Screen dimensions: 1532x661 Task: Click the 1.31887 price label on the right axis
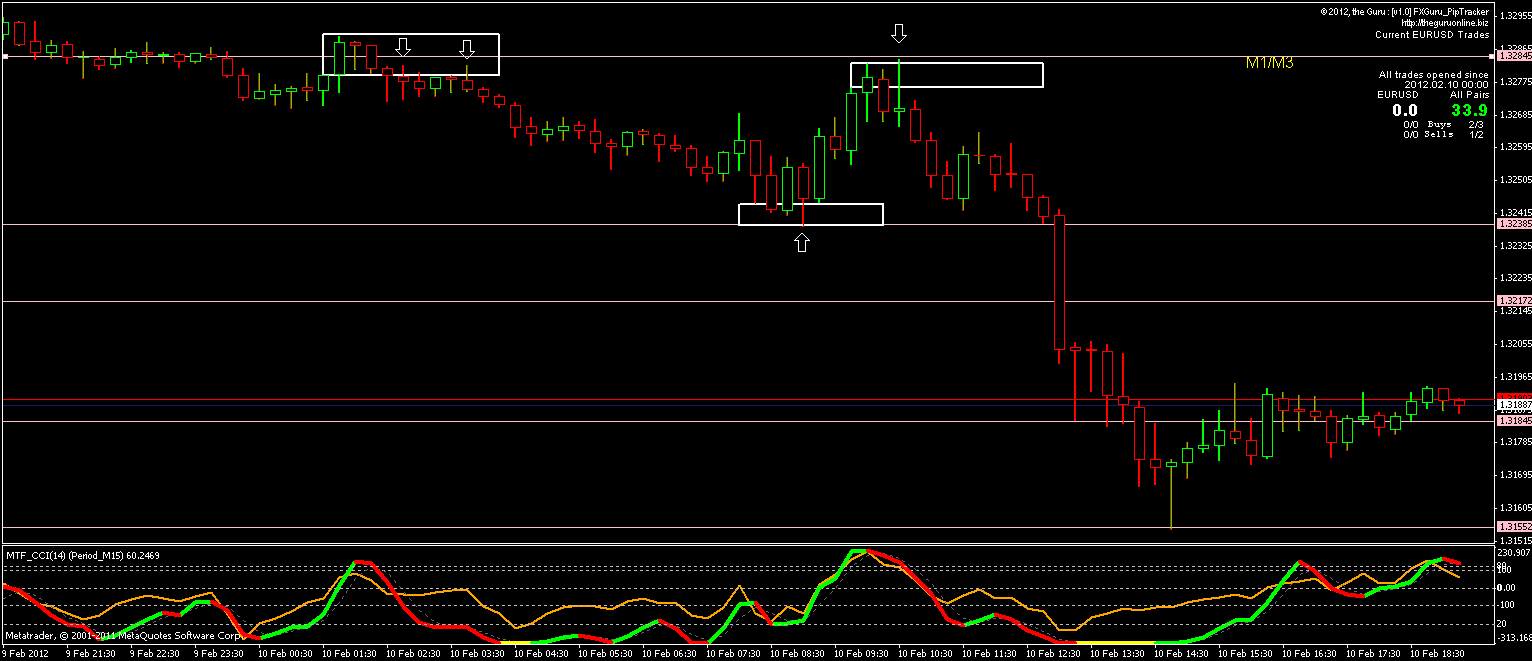(1511, 402)
